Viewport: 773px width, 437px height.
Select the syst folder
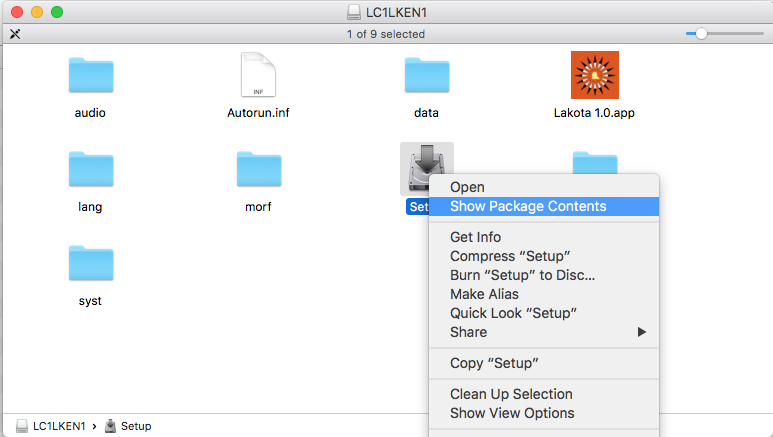pos(91,263)
